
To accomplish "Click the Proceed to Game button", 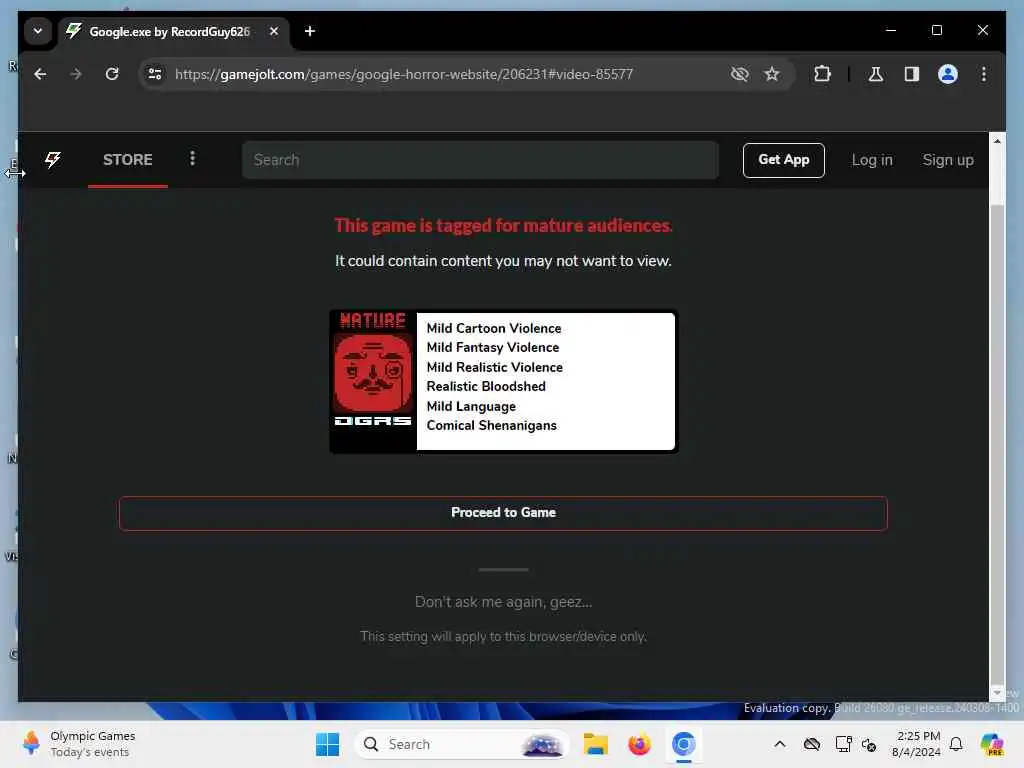I will 503,513.
